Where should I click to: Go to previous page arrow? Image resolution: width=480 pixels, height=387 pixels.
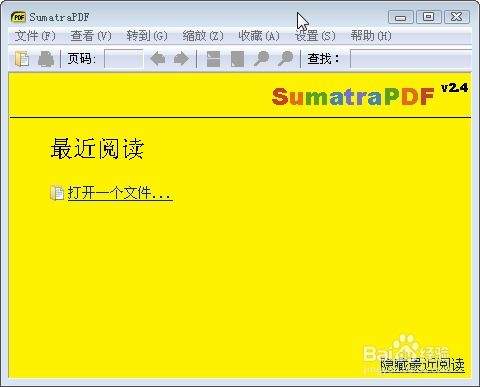pyautogui.click(x=158, y=59)
